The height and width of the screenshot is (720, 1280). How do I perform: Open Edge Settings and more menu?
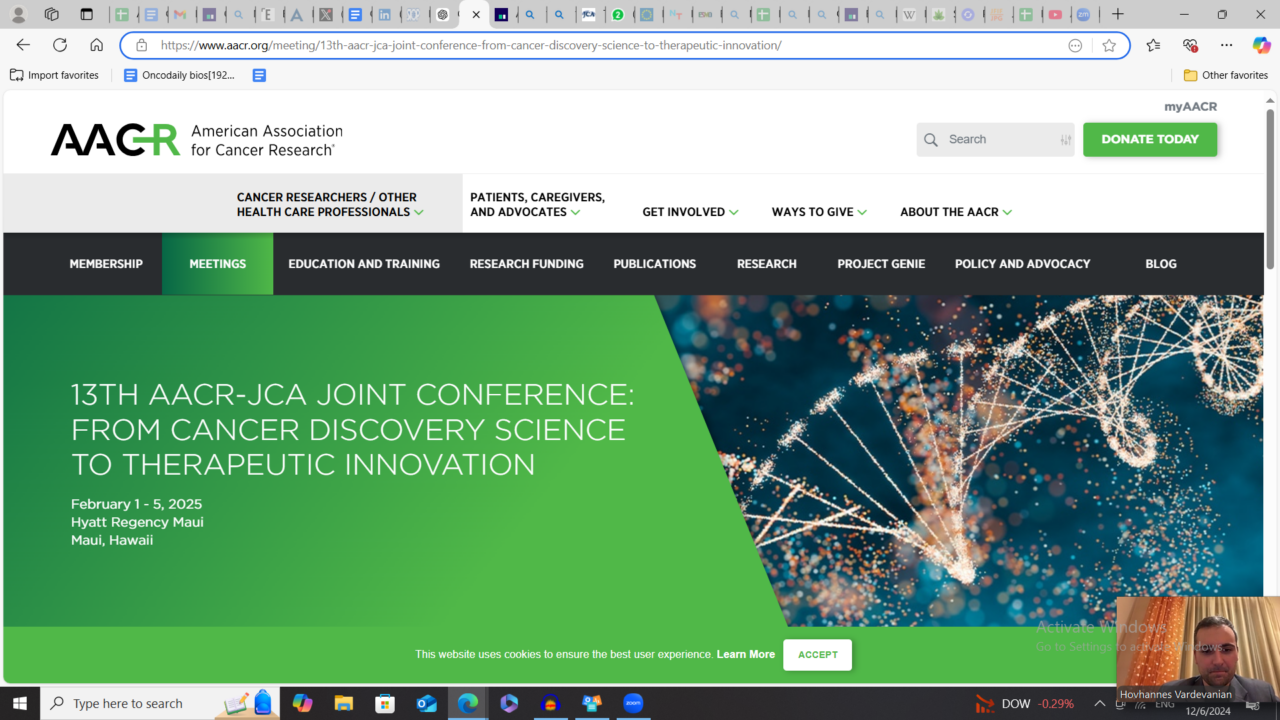pos(1226,45)
